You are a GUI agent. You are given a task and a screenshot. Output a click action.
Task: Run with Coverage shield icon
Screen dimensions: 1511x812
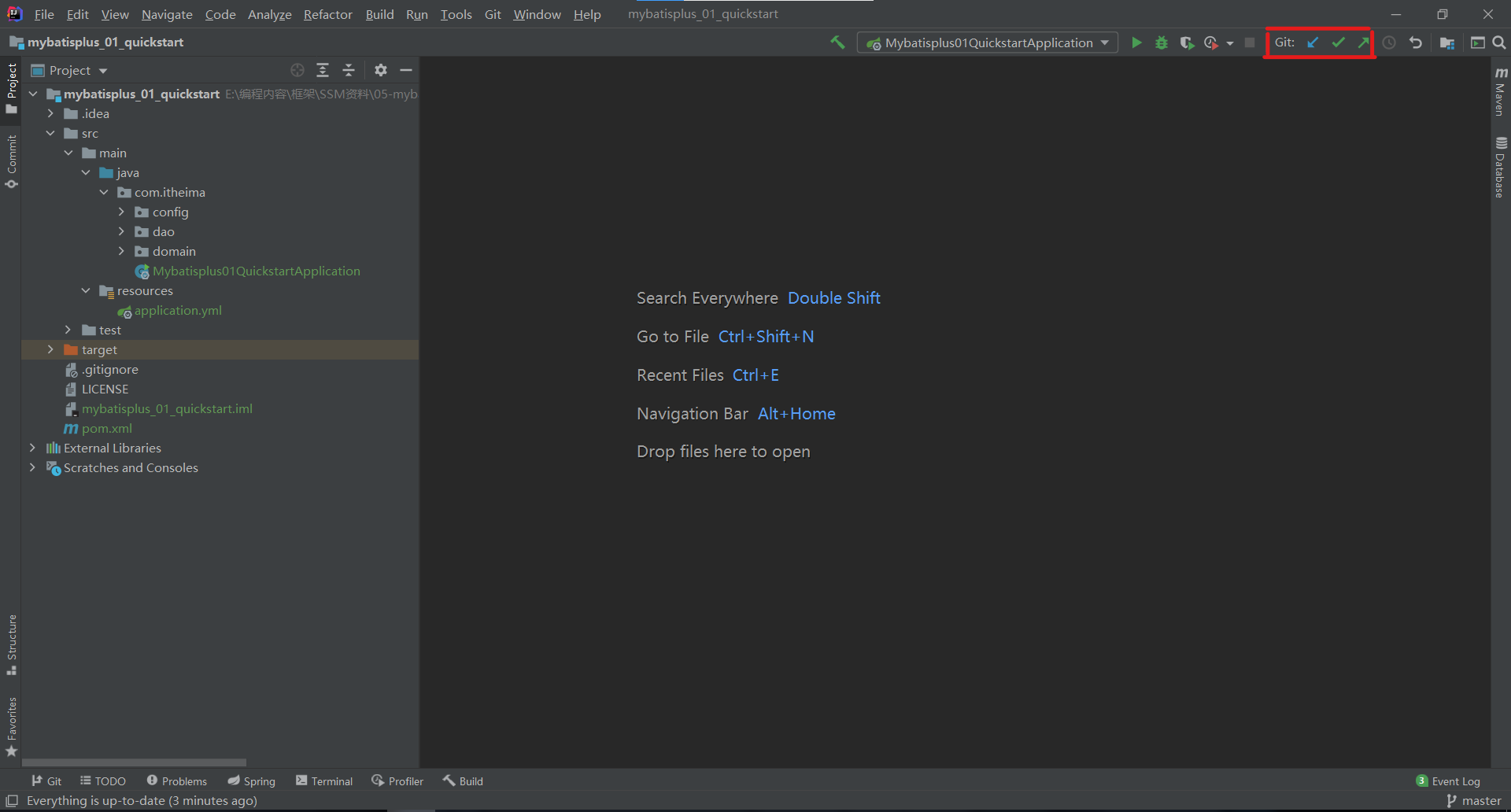click(1187, 42)
